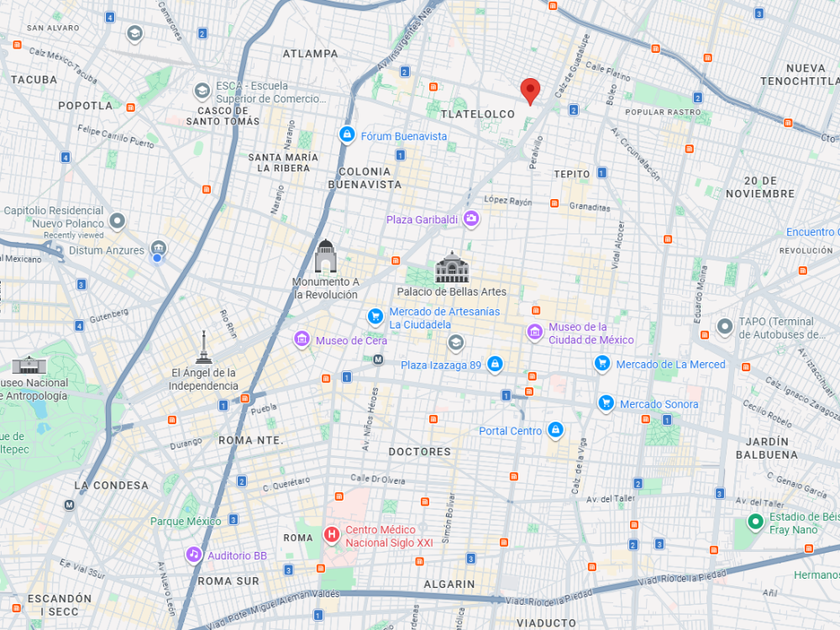840x630 pixels.
Task: Click the Fórum Buenavista label
Action: (x=403, y=136)
